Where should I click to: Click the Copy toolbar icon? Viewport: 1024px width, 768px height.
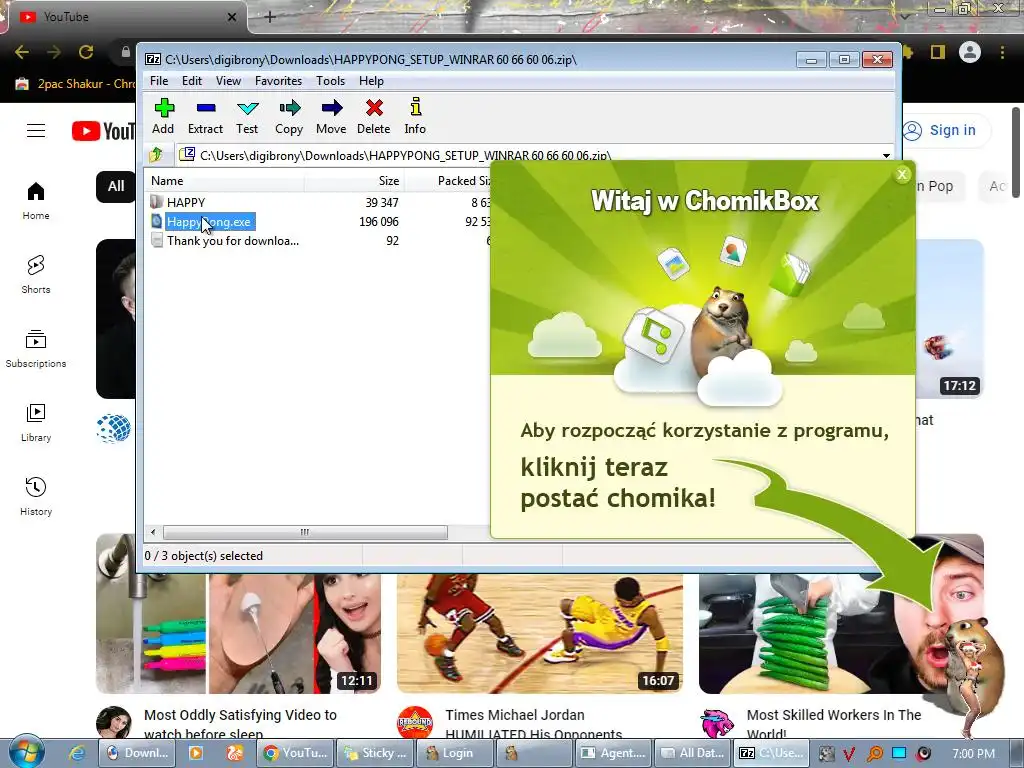click(289, 116)
